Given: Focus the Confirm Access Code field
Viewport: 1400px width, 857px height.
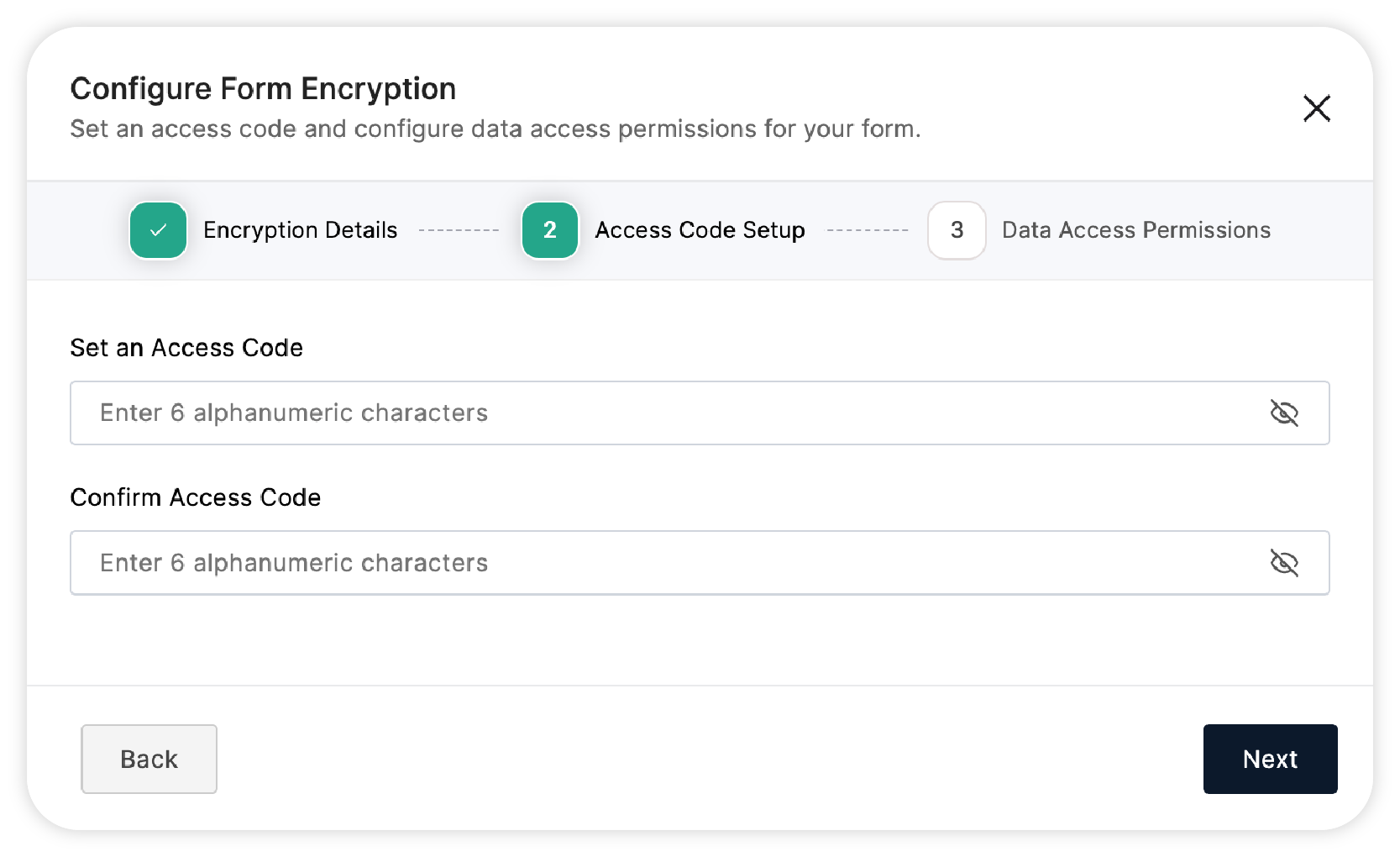Looking at the screenshot, I should tap(700, 563).
